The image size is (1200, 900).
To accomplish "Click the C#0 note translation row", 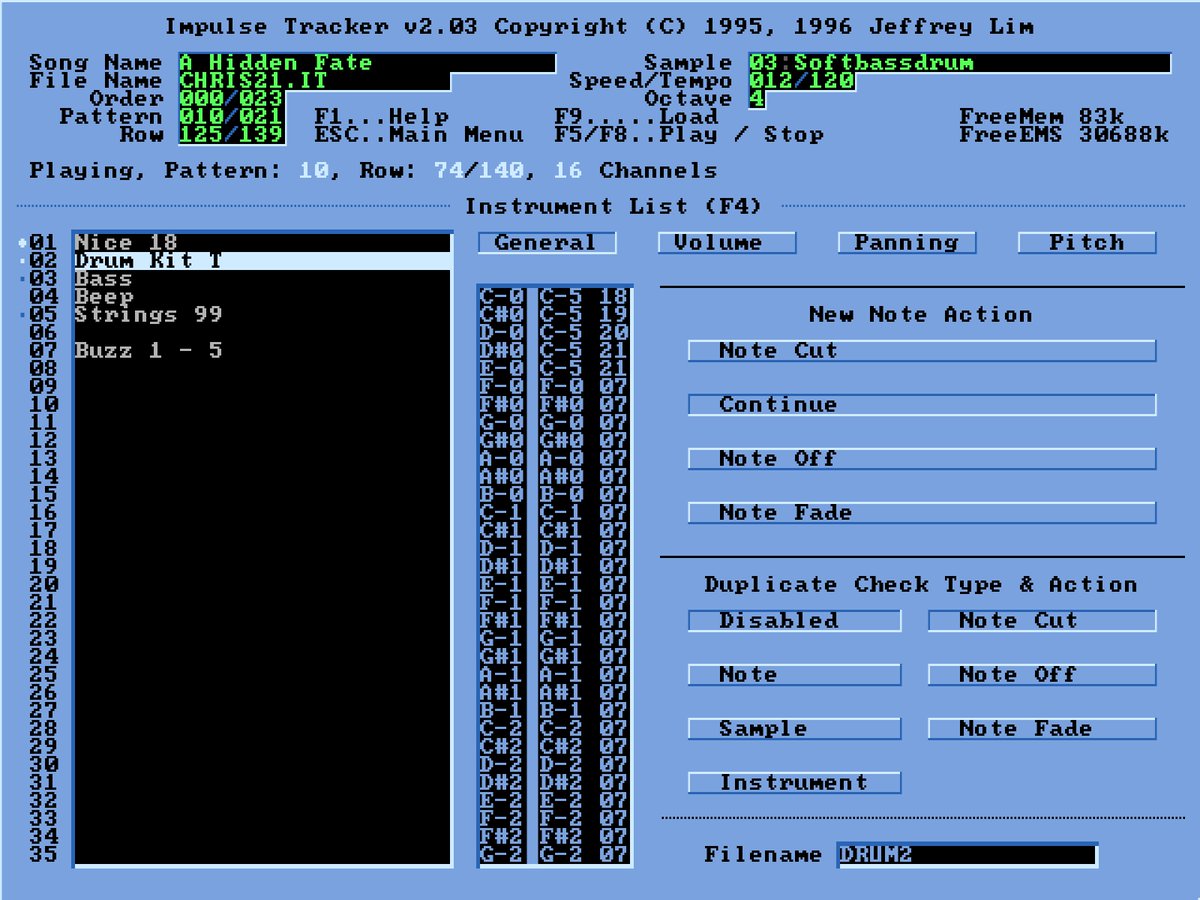I will point(555,315).
